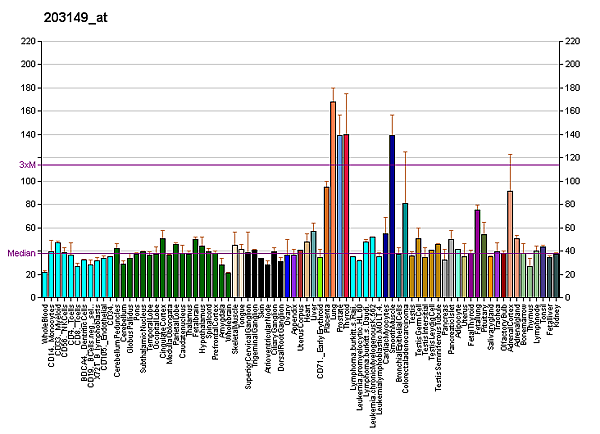Click the 220 tick on right axis

[x=572, y=41]
